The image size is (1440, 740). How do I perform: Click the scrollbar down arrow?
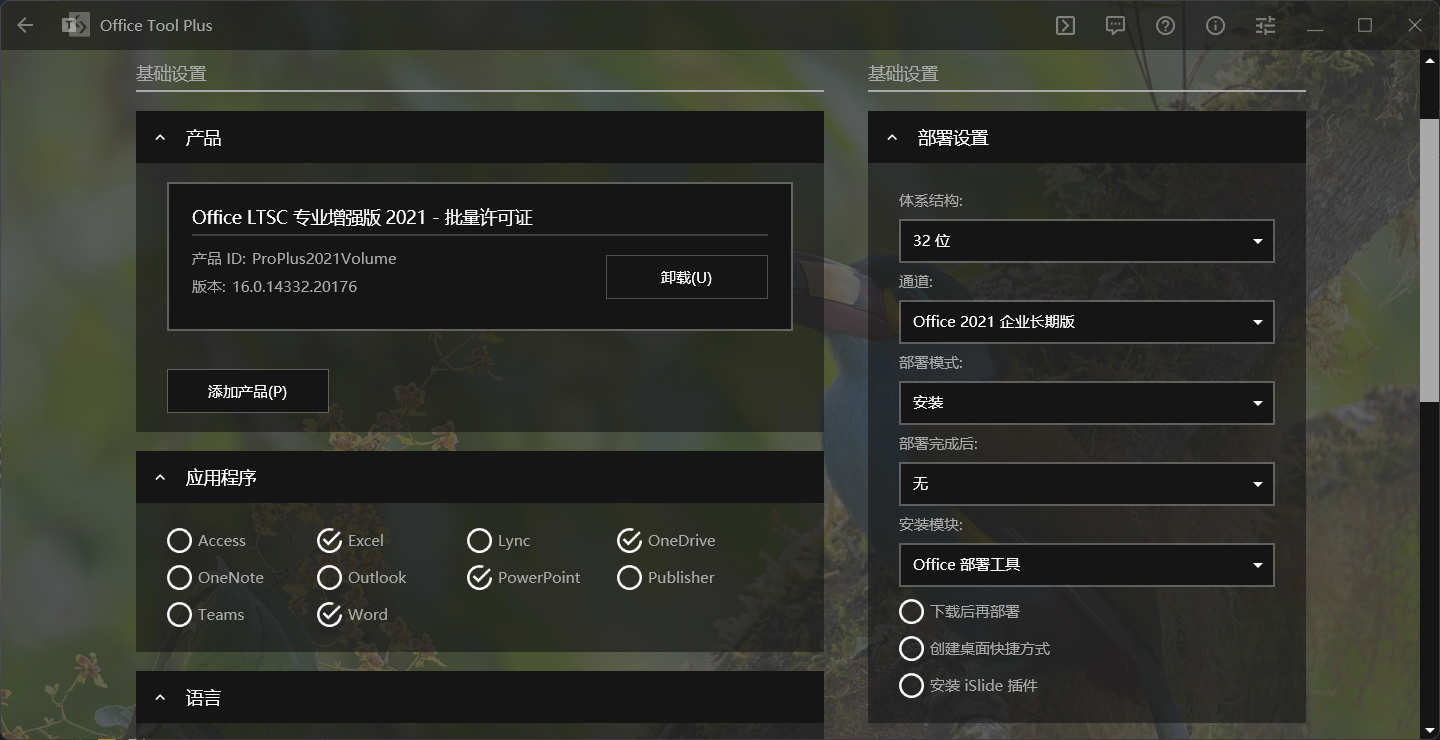[1430, 730]
